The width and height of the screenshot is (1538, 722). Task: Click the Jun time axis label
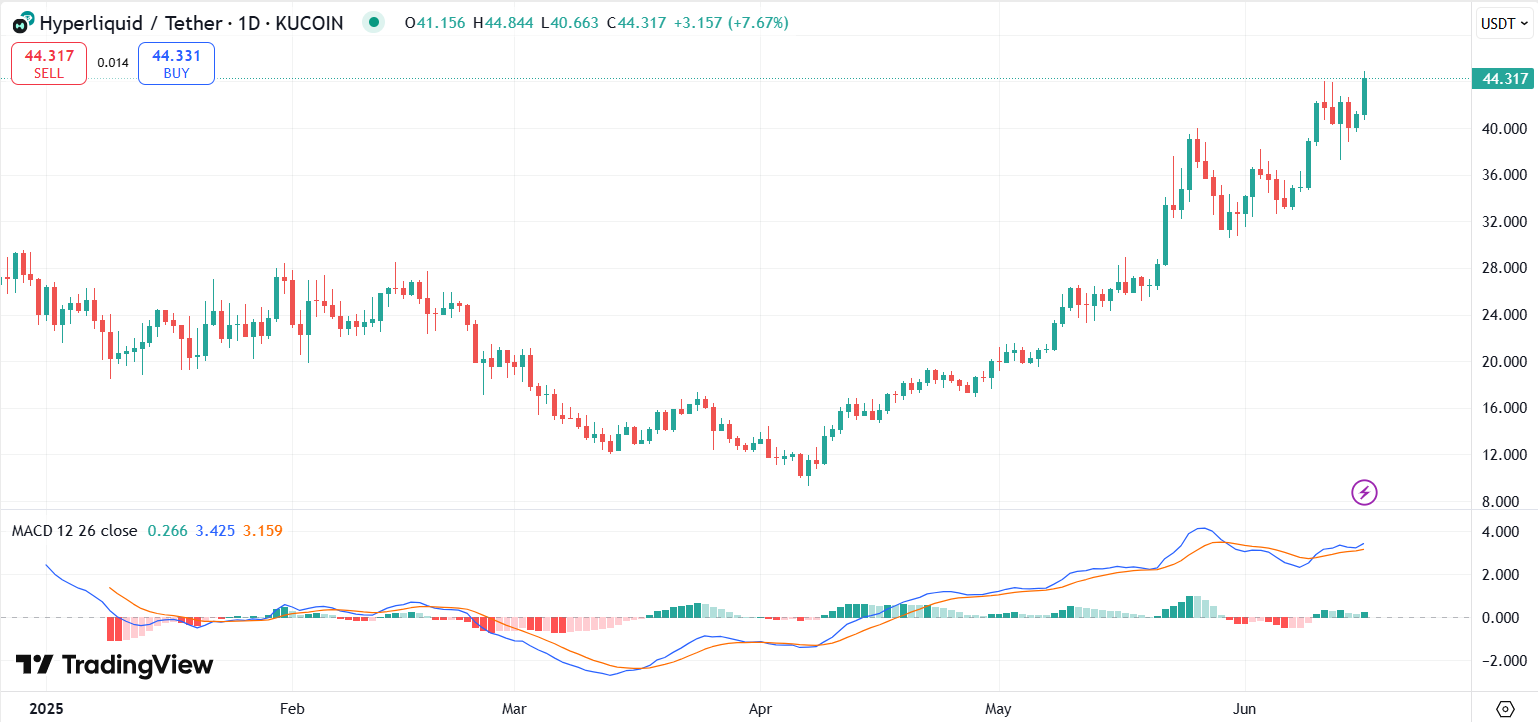coord(1245,709)
